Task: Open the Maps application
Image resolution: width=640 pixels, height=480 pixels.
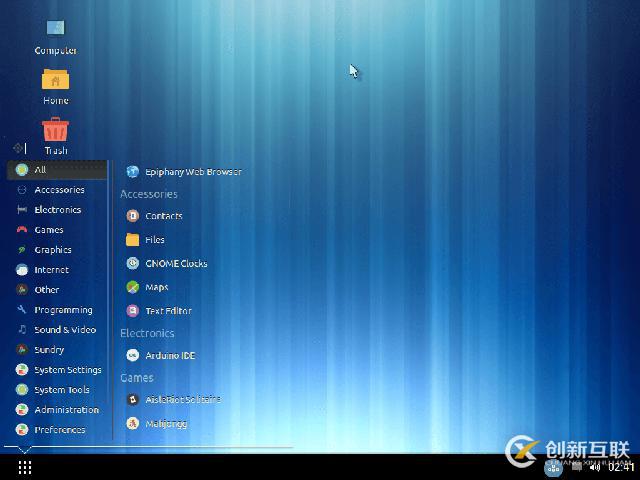Action: tap(156, 288)
